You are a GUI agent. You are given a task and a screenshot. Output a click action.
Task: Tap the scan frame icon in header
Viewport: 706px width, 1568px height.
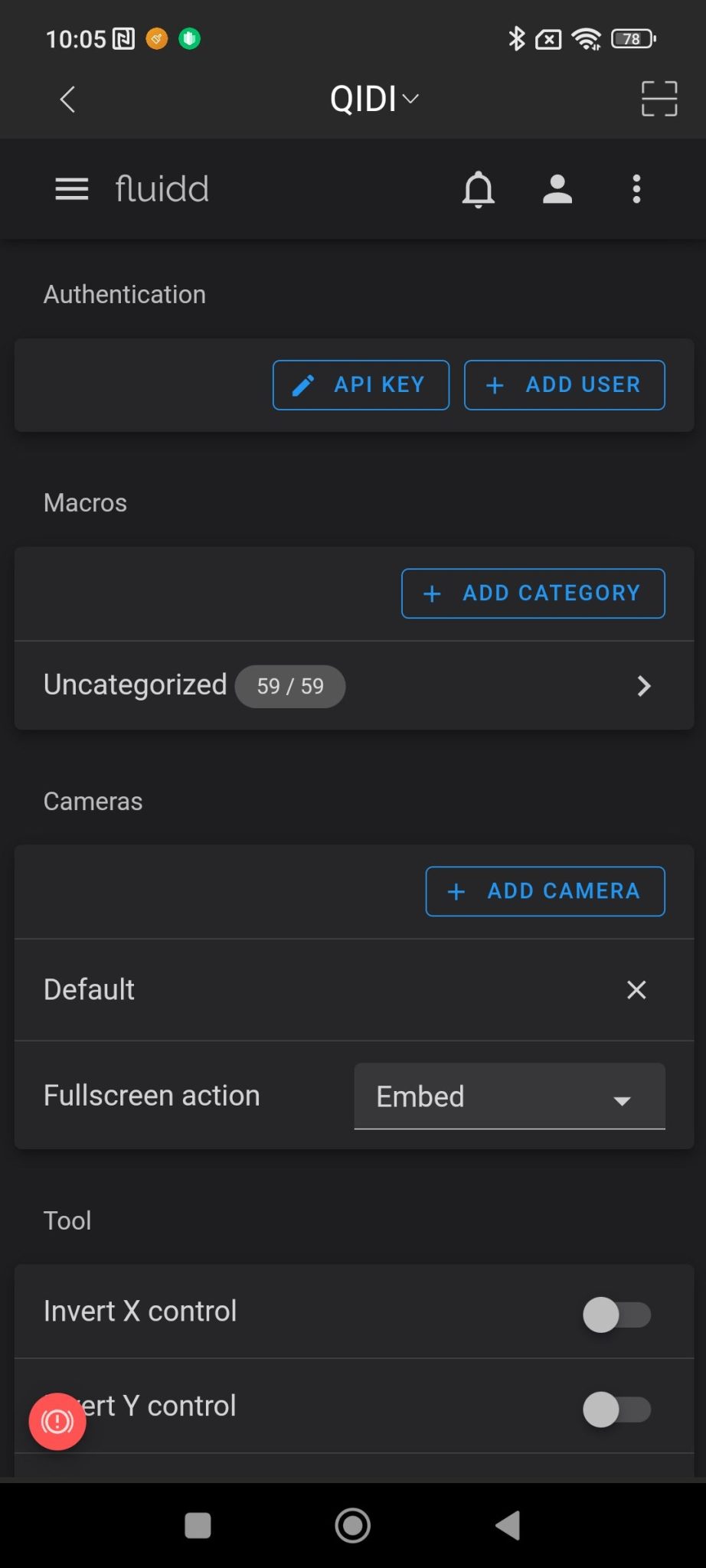pos(659,99)
